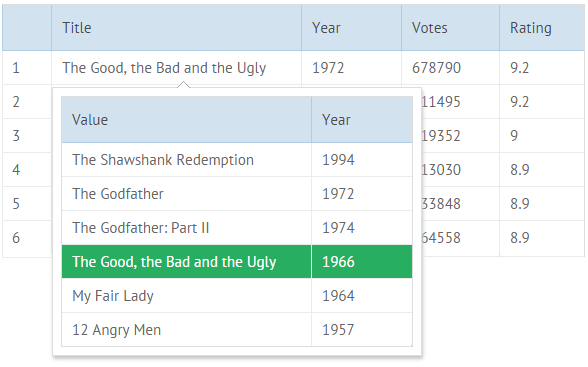Choose My Fair Lady from the list
The image size is (588, 367).
pyautogui.click(x=237, y=296)
